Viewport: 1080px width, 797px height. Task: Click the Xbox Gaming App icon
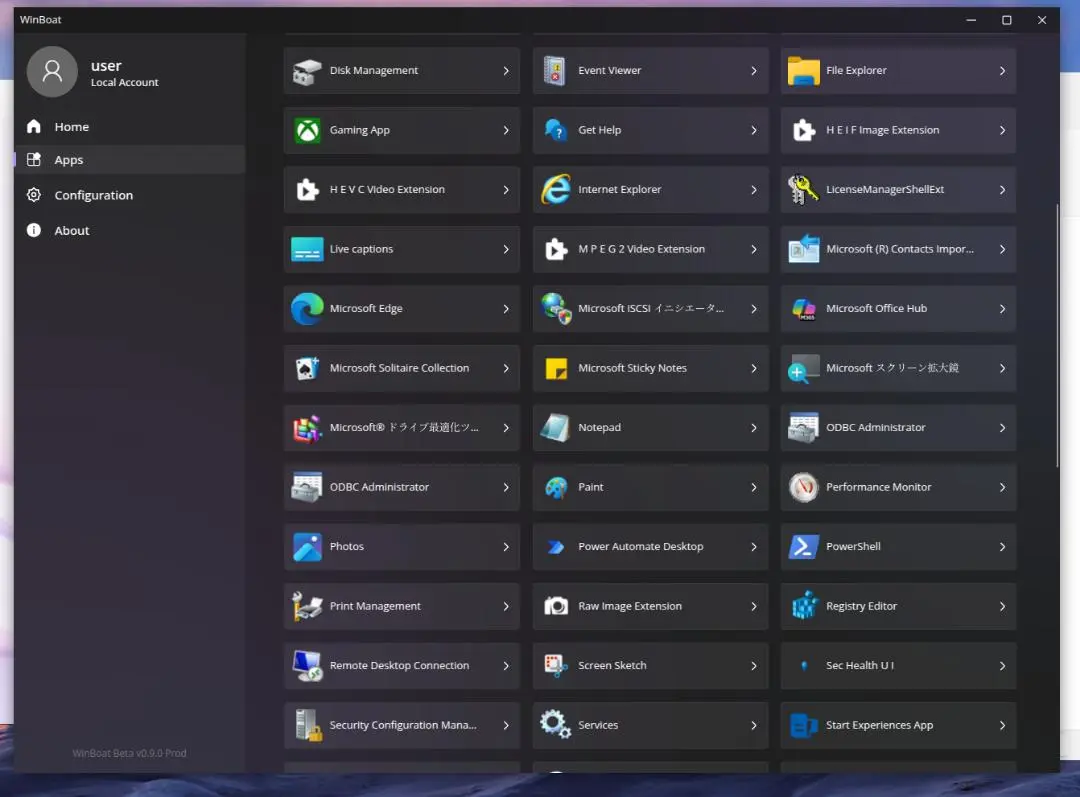[307, 130]
